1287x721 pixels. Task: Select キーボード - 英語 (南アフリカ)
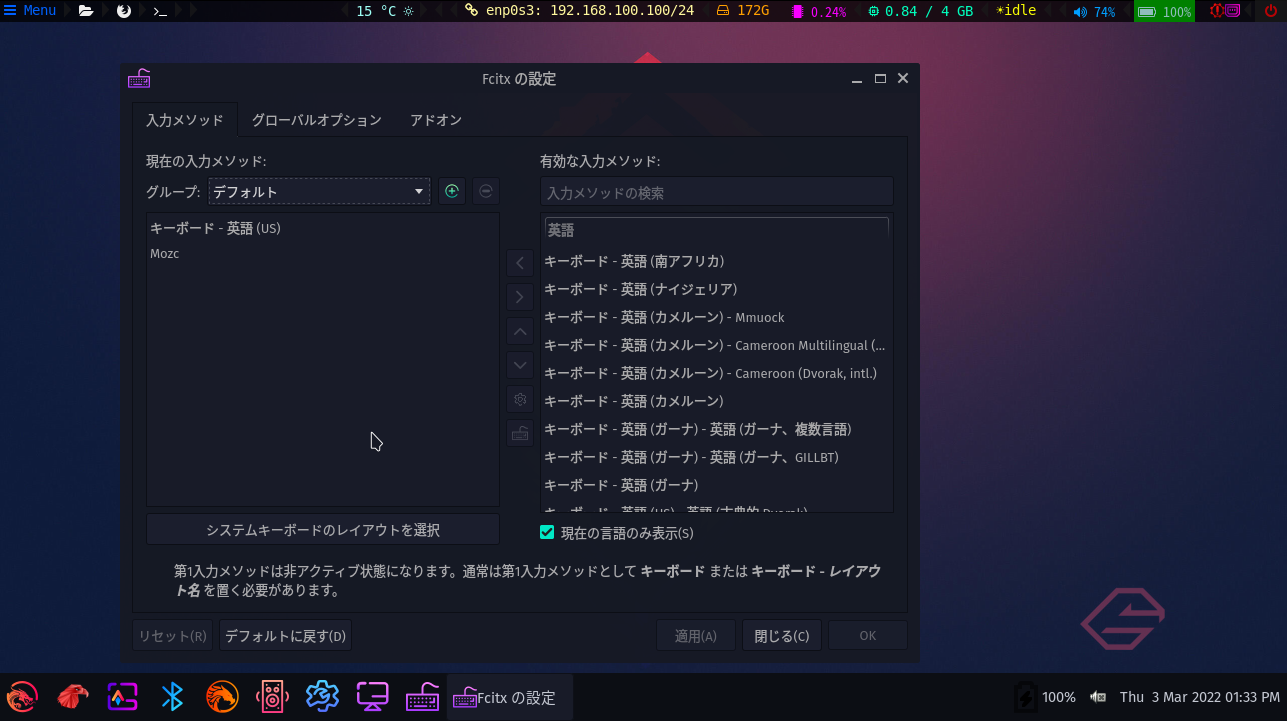(716, 261)
